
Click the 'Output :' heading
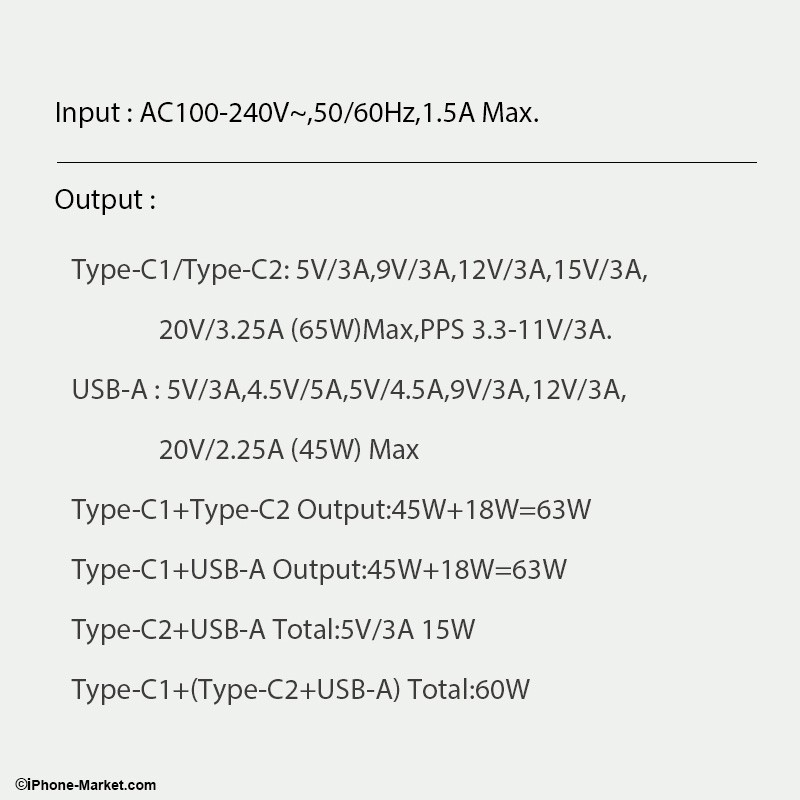tap(105, 199)
